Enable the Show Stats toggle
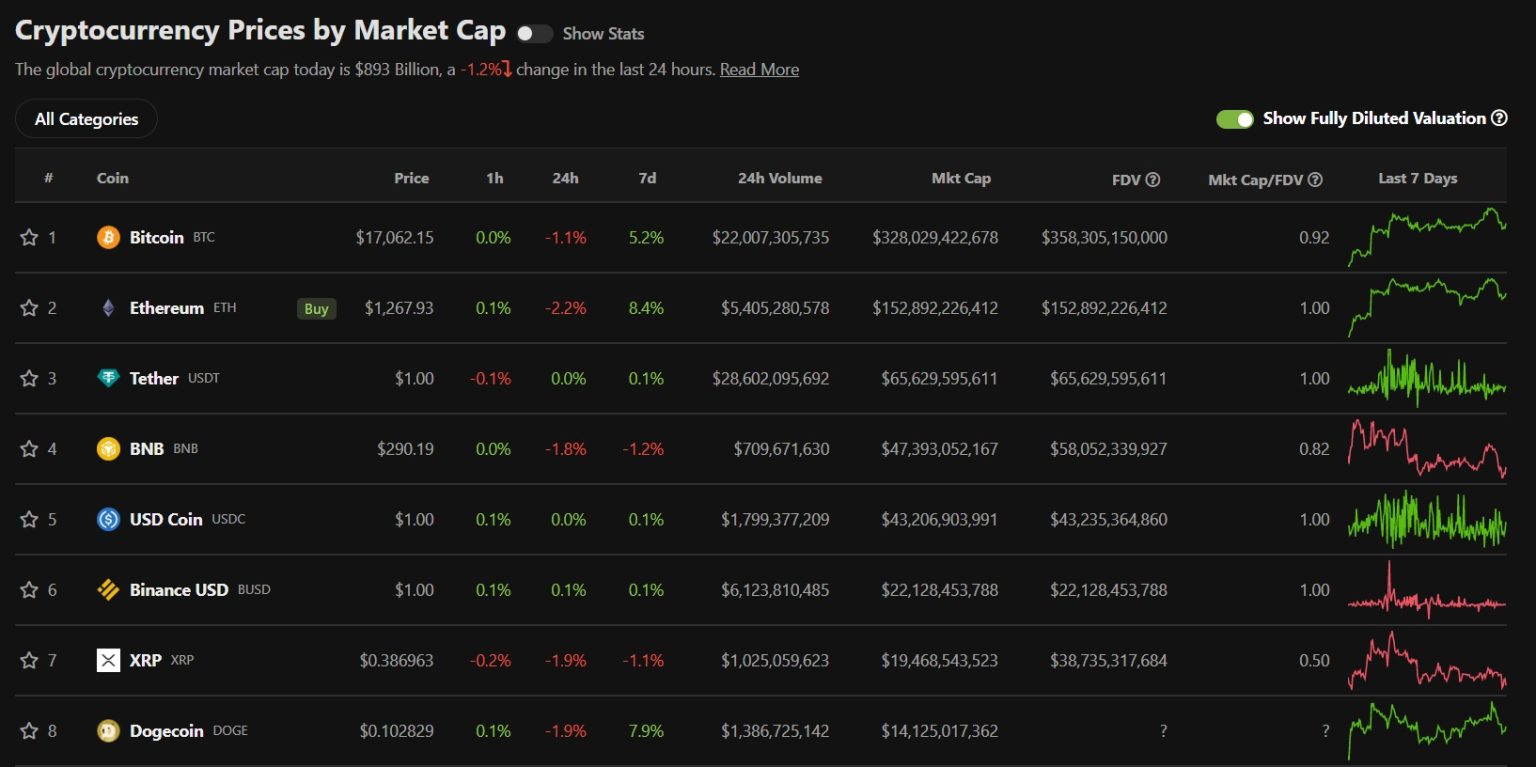Viewport: 1536px width, 767px height. 534,33
